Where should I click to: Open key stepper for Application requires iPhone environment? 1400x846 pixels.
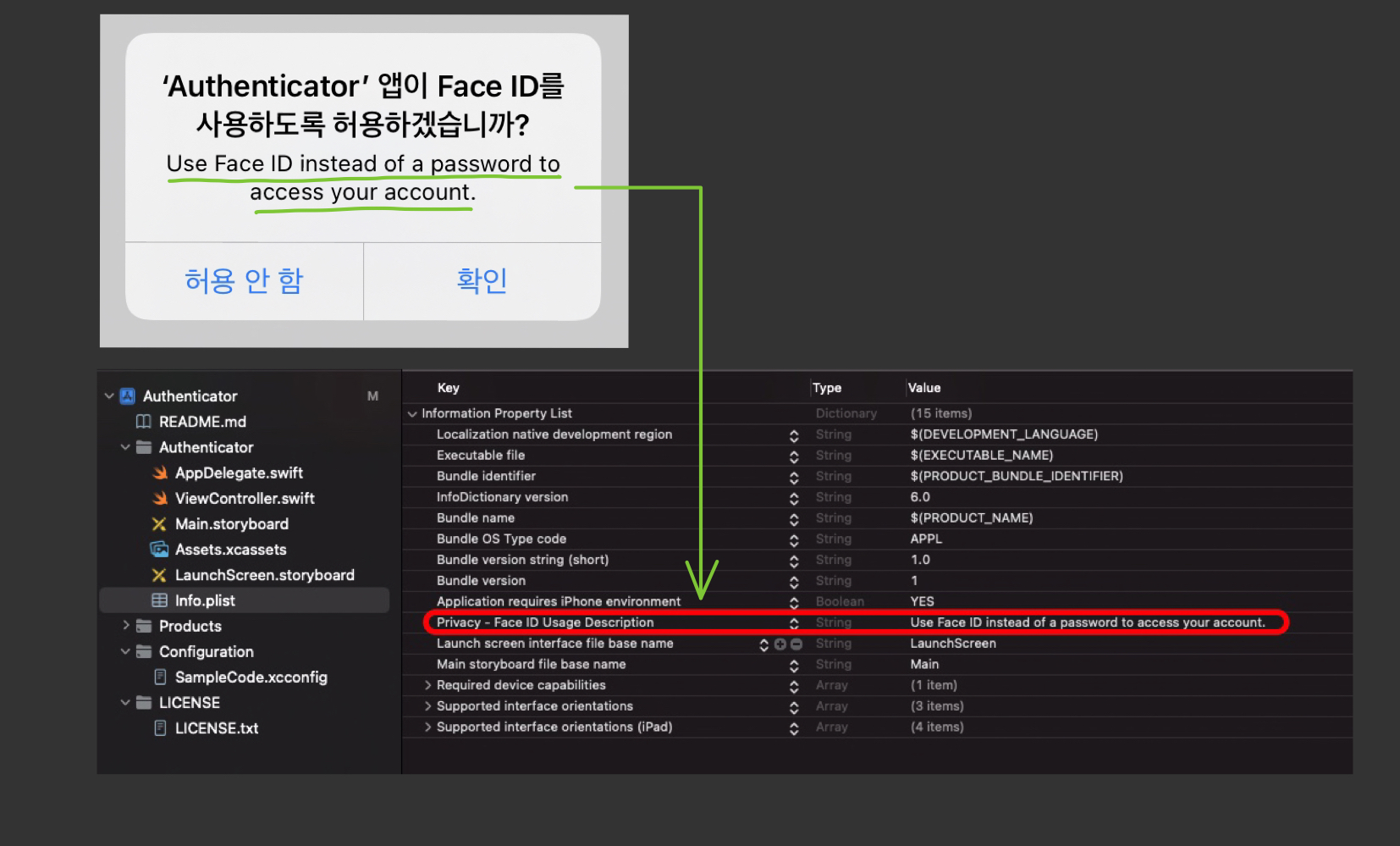pyautogui.click(x=794, y=602)
